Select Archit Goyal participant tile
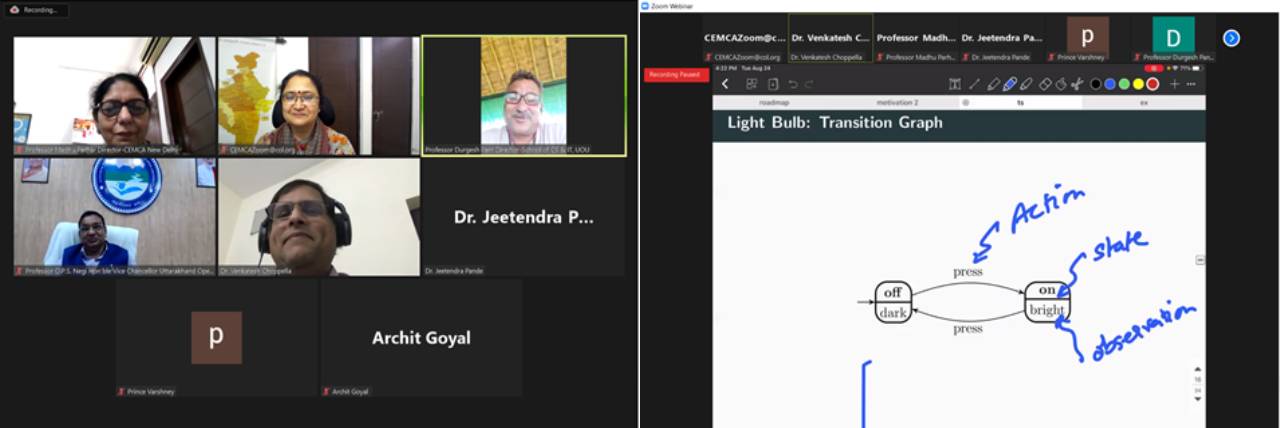1280x428 pixels. pyautogui.click(x=420, y=338)
